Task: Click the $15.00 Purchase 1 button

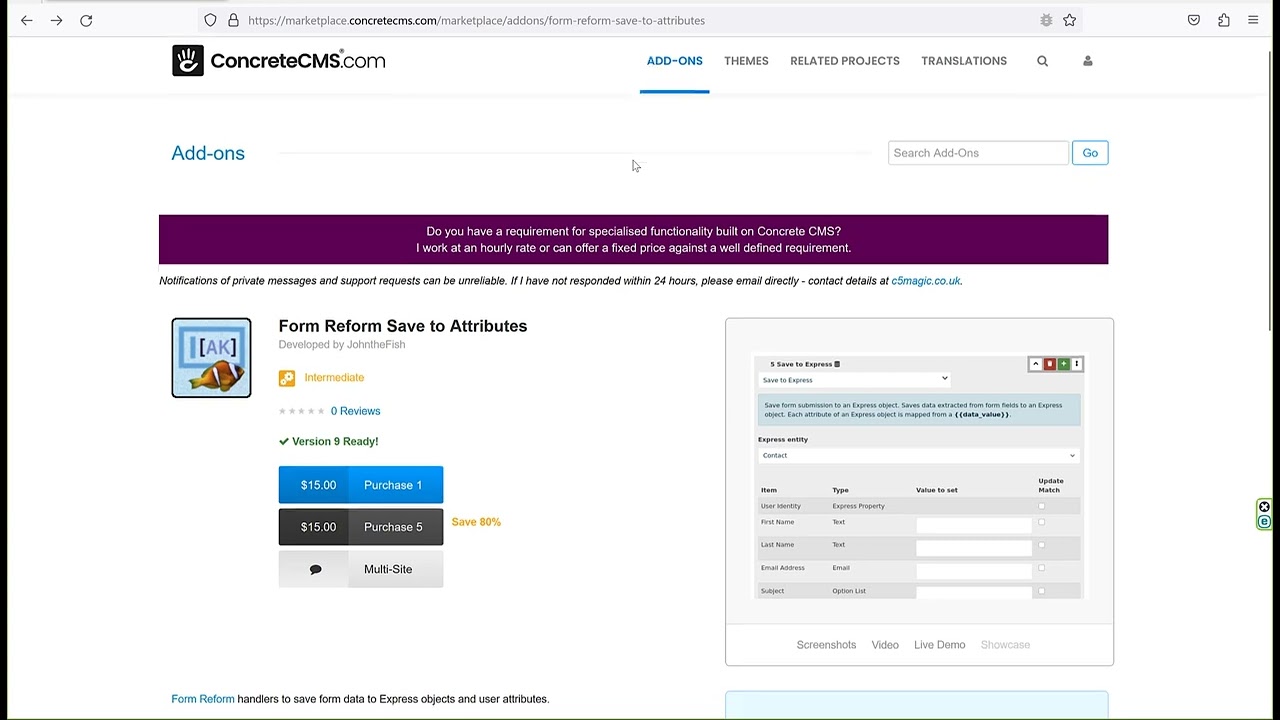Action: 361,485
